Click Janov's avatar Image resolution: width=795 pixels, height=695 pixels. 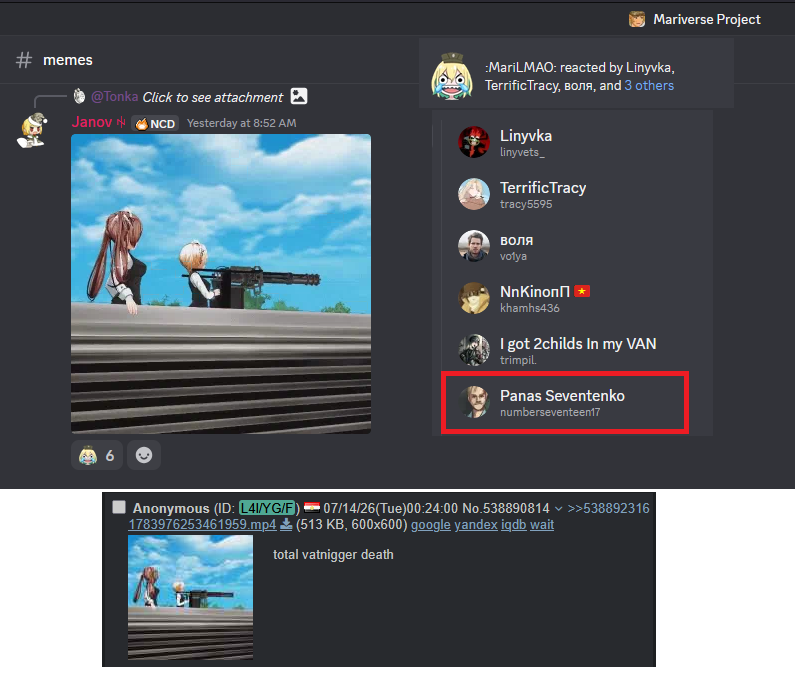(x=32, y=131)
